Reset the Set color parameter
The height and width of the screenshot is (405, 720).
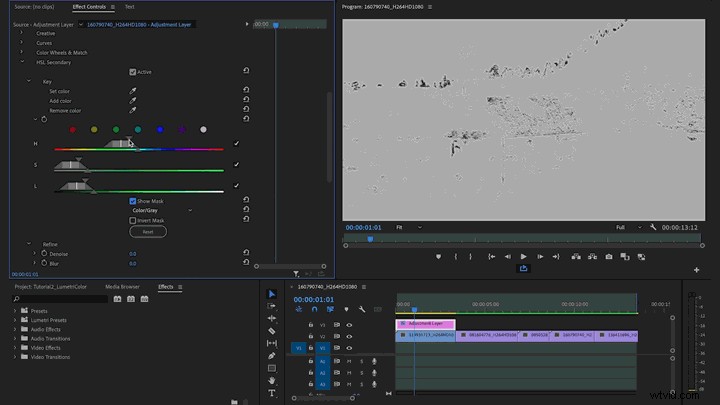coord(246,90)
